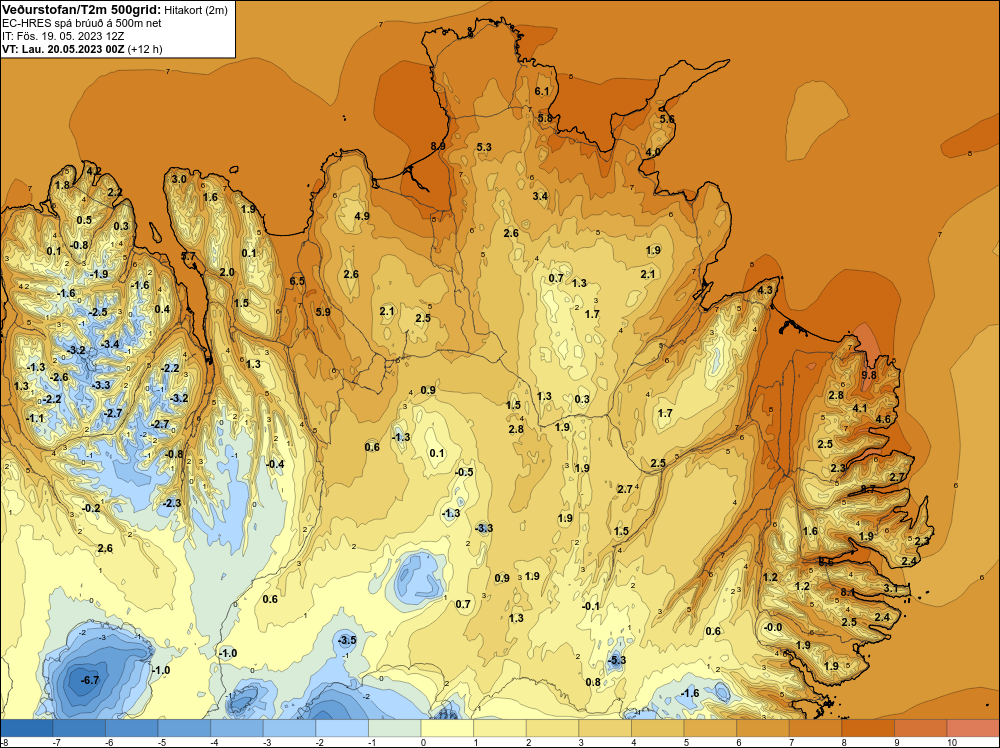Click the temperature value -0.0

pyautogui.click(x=772, y=627)
